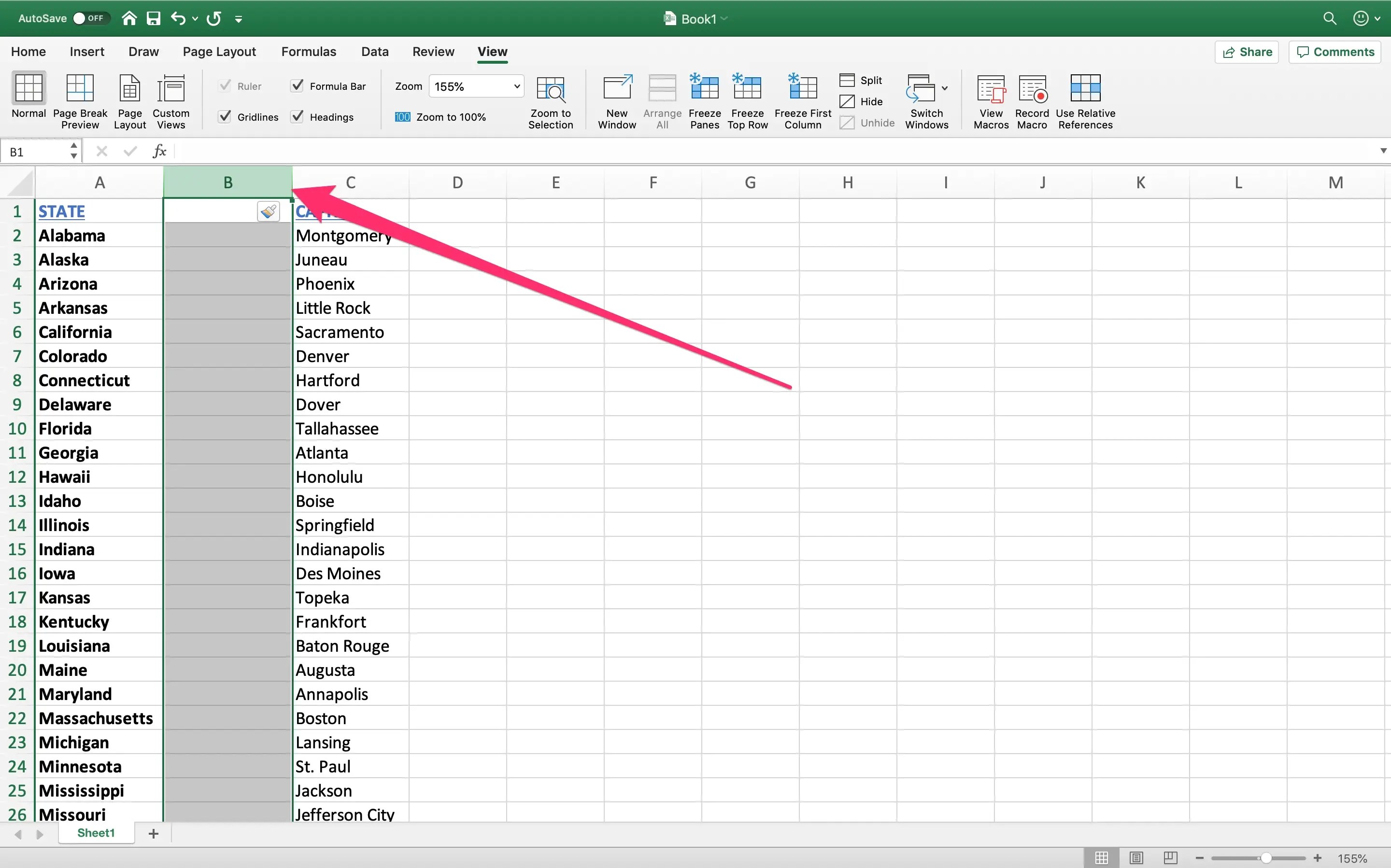
Task: Uncheck the Formula Bar checkbox
Action: 297,86
